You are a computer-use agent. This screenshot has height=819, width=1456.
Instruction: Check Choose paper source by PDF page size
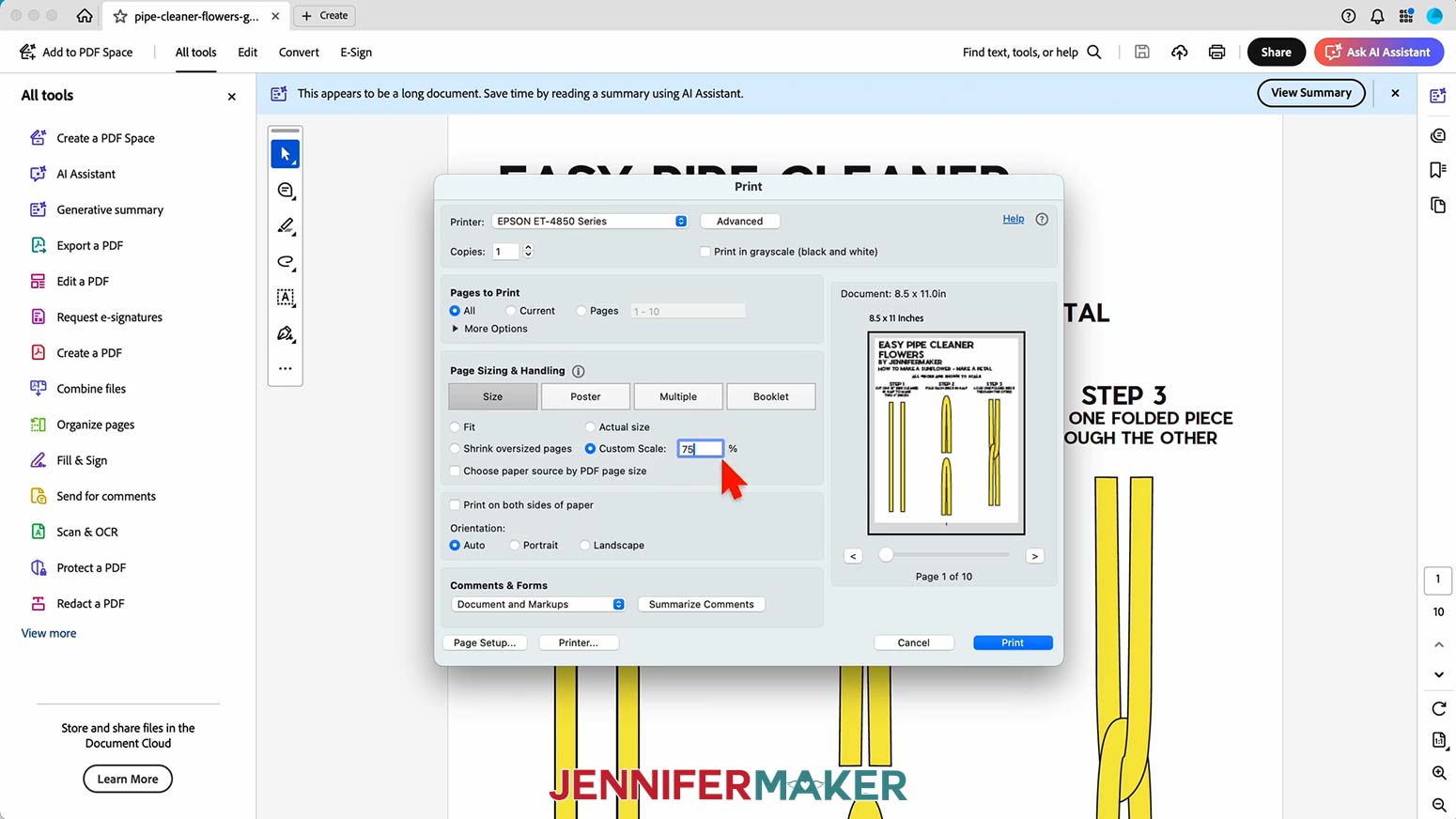(x=455, y=471)
